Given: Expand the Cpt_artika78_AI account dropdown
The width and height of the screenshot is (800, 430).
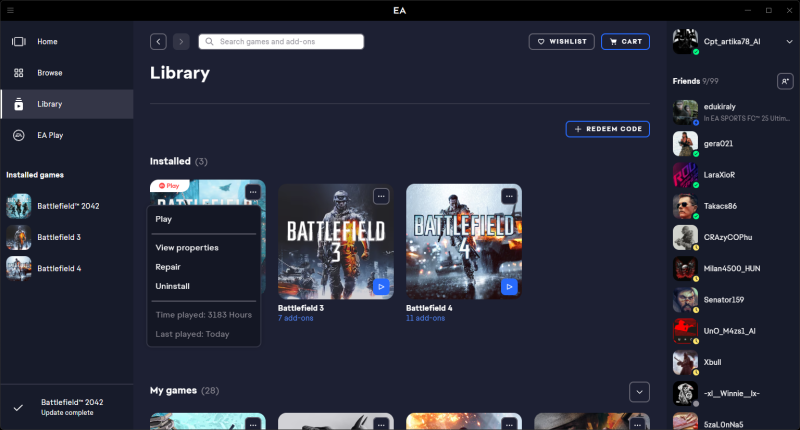Looking at the screenshot, I should point(789,42).
